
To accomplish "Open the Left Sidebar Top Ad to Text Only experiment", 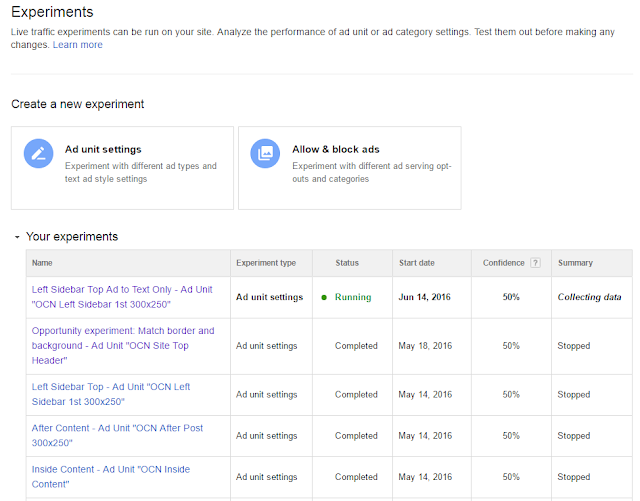I will tap(122, 290).
